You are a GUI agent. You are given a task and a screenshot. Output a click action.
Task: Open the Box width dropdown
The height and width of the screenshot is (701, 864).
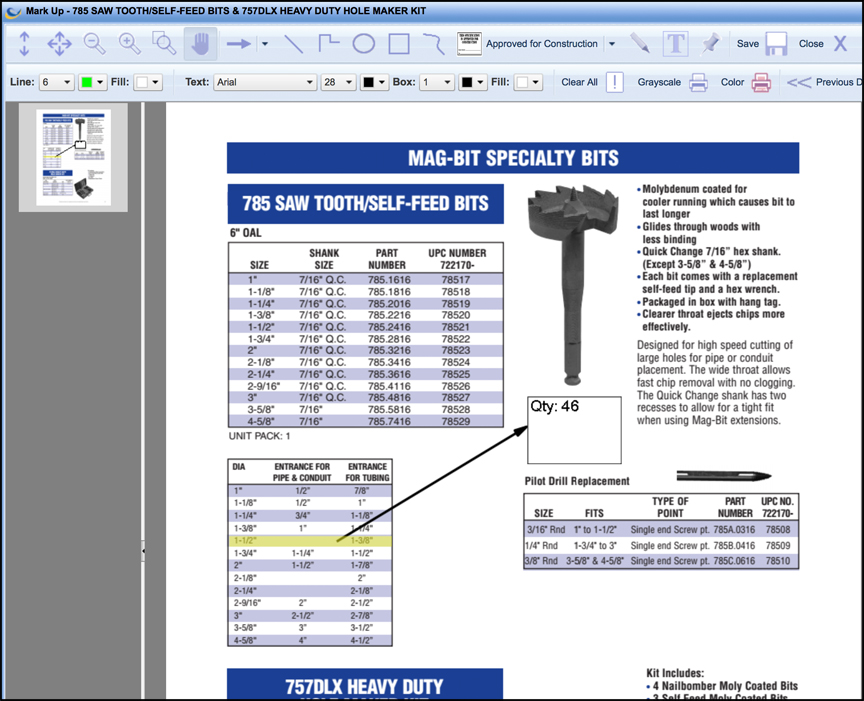pos(436,82)
